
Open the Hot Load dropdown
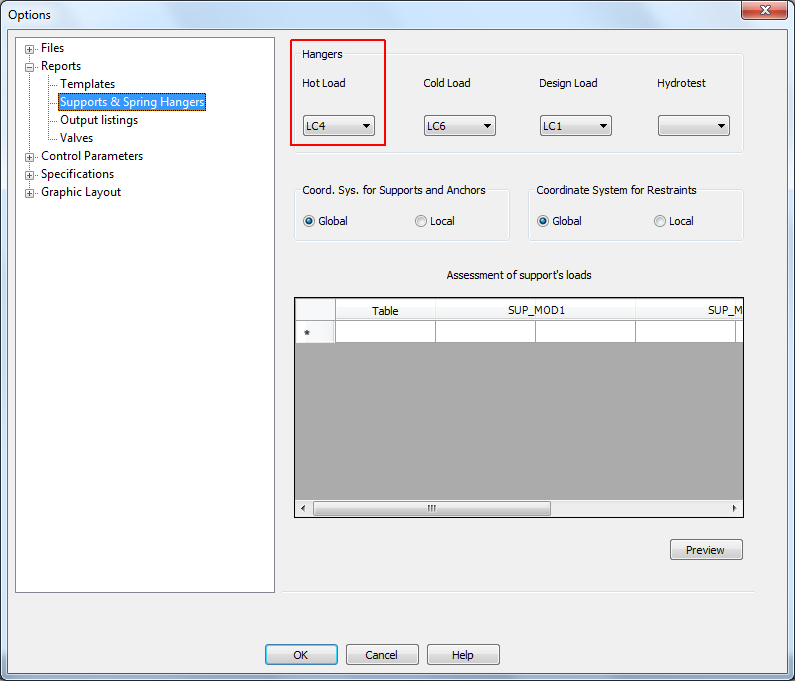coord(339,126)
